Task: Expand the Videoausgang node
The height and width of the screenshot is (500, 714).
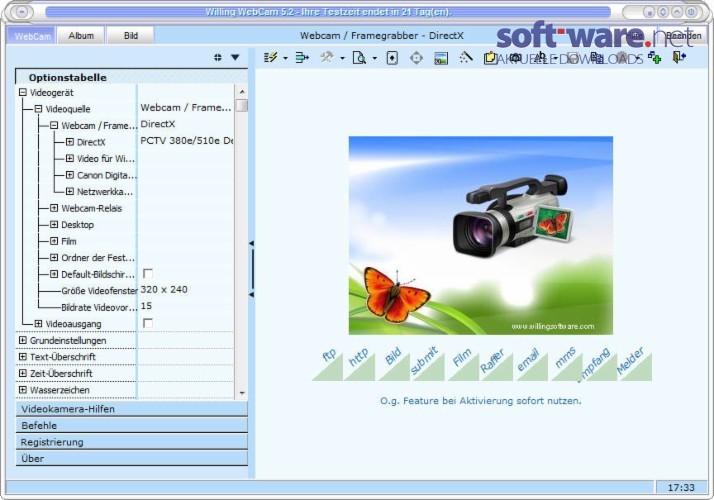Action: coord(38,324)
